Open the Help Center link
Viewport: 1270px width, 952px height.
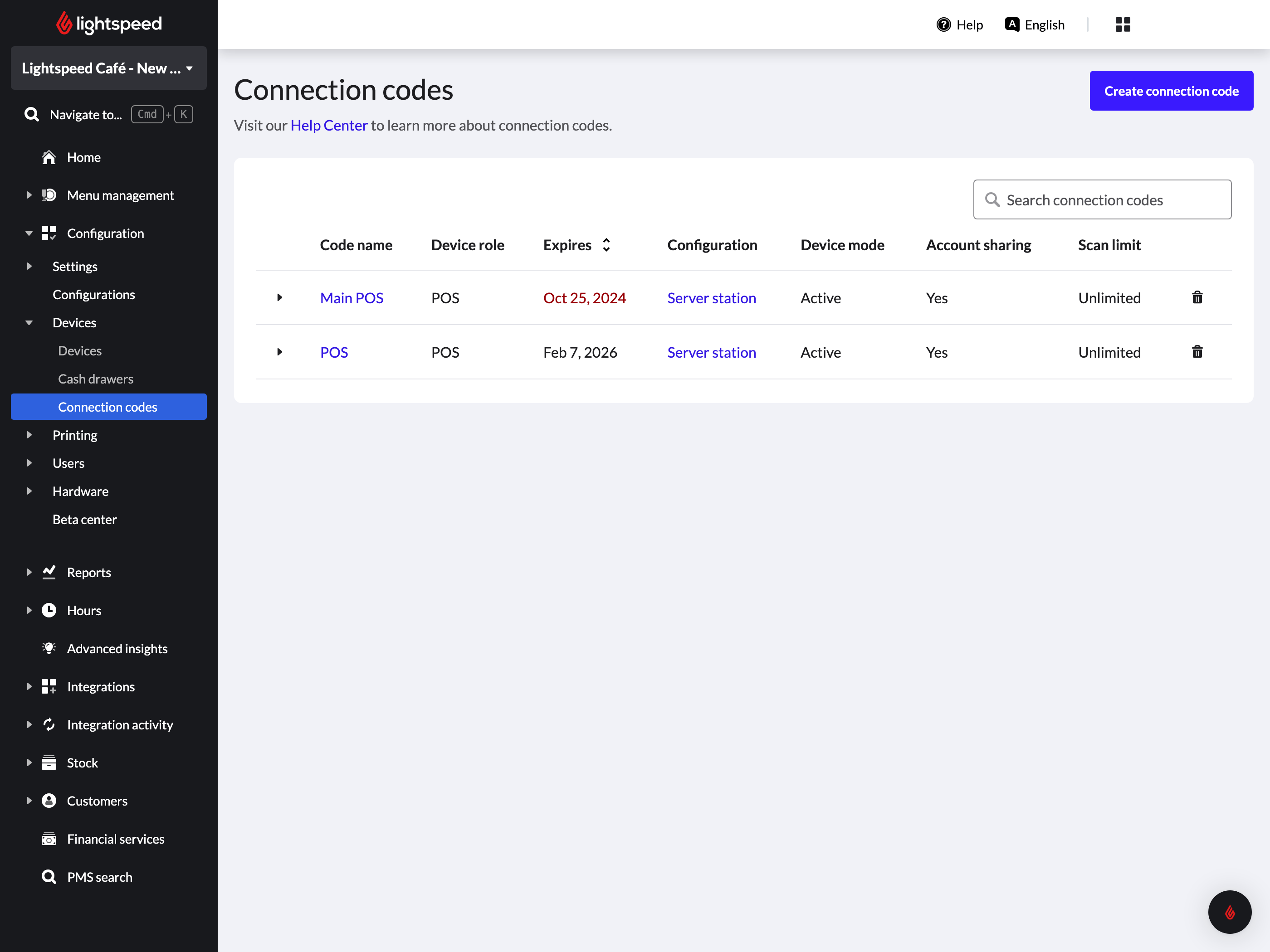point(328,125)
